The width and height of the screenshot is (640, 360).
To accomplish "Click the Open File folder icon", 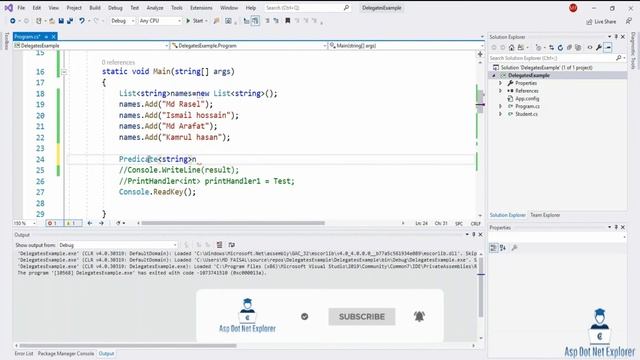I will pyautogui.click(x=51, y=21).
